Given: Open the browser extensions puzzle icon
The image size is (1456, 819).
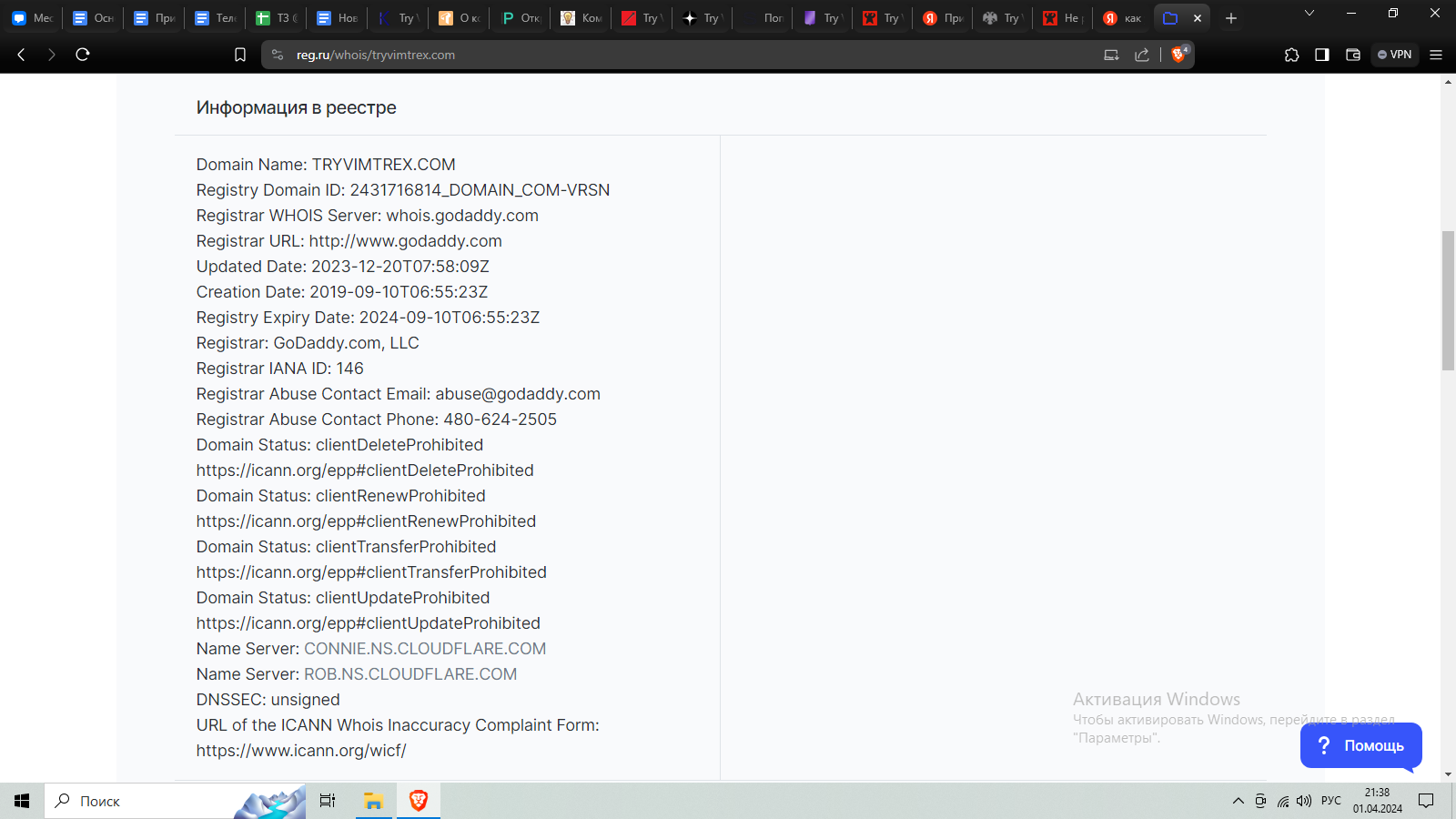Looking at the screenshot, I should [1291, 55].
